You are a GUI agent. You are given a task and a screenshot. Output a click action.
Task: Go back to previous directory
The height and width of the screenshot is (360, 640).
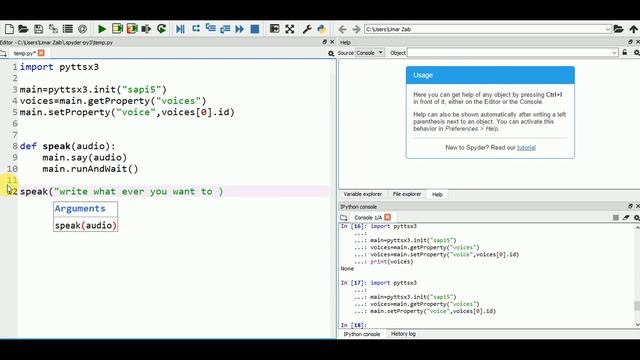pyautogui.click(x=342, y=29)
